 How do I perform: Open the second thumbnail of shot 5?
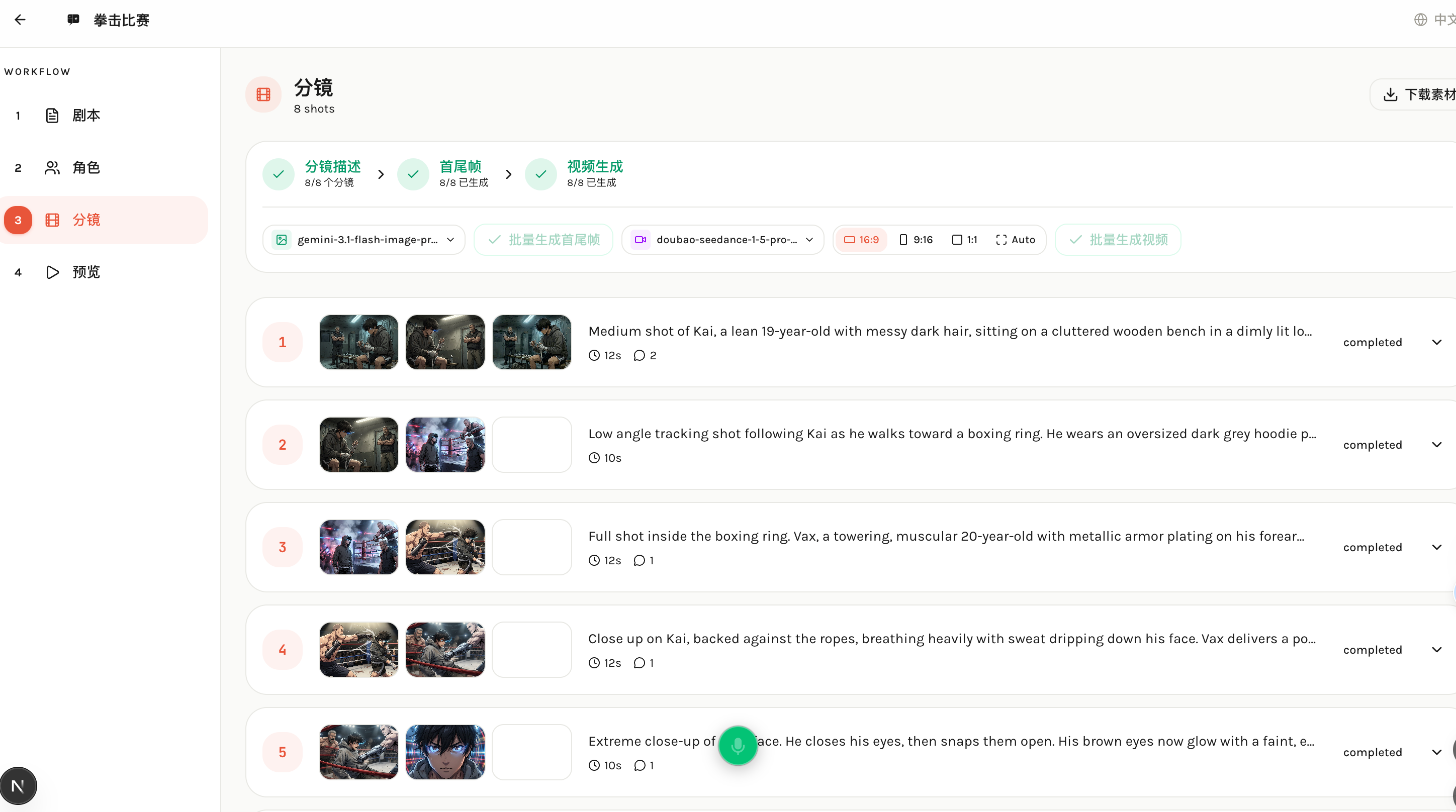(x=445, y=752)
